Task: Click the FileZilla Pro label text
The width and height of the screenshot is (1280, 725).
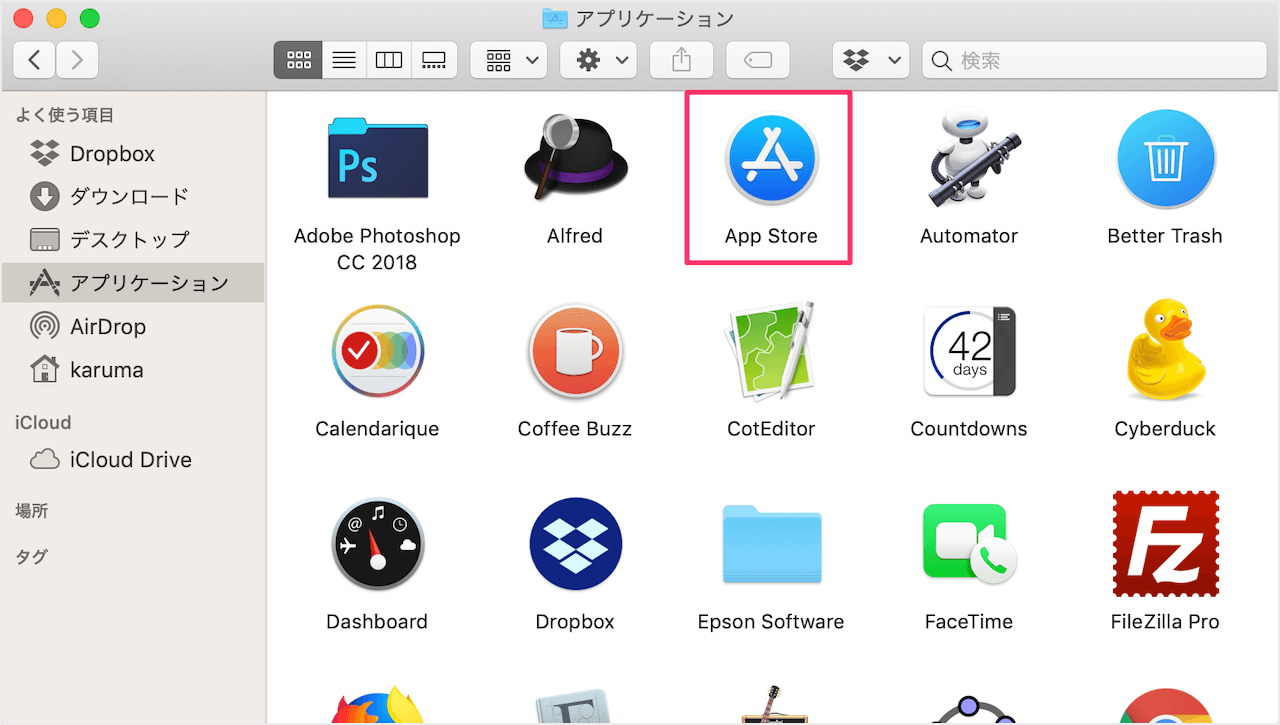Action: (x=1165, y=621)
